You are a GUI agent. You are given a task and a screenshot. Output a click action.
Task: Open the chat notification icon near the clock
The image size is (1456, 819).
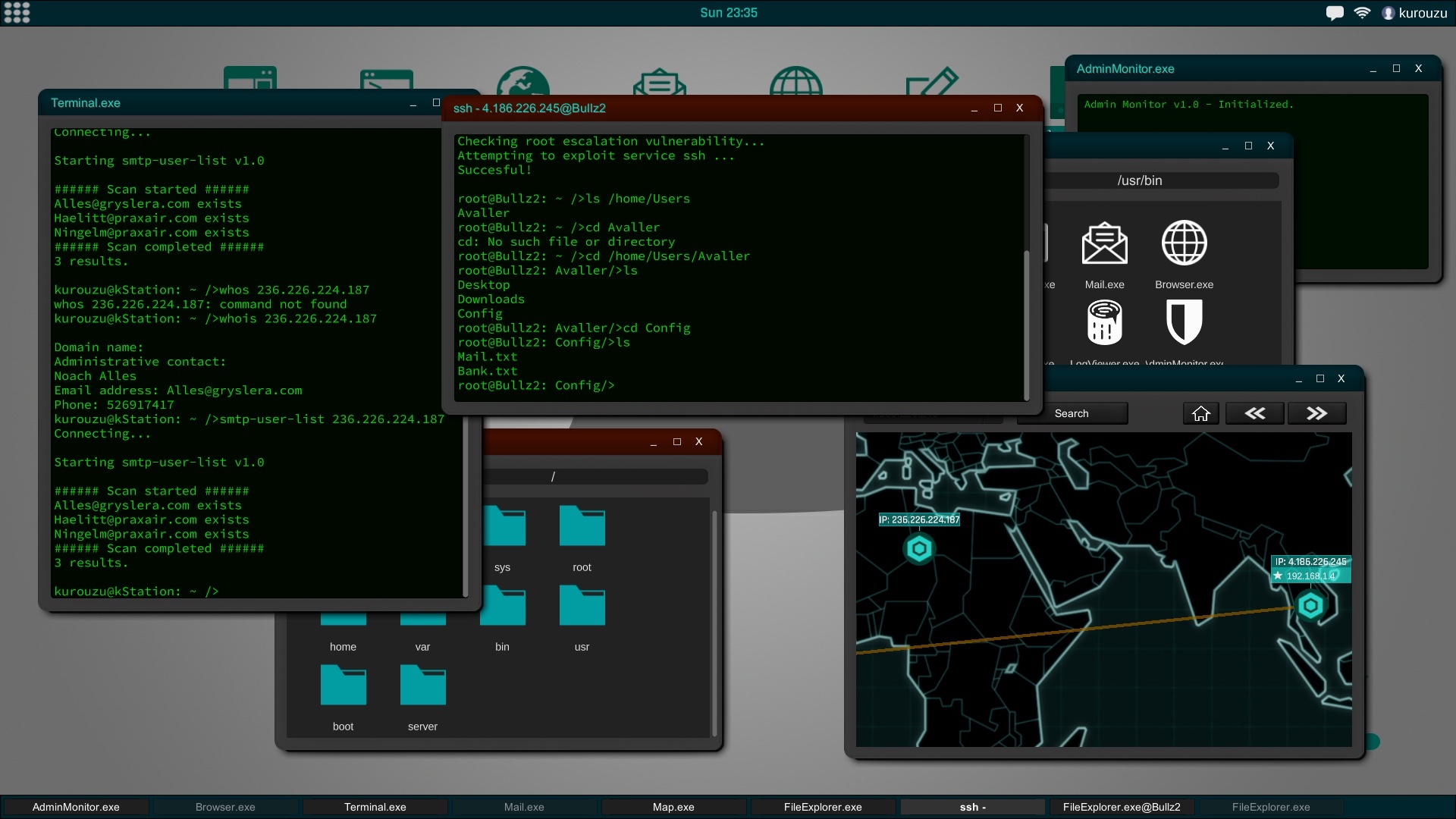tap(1335, 12)
